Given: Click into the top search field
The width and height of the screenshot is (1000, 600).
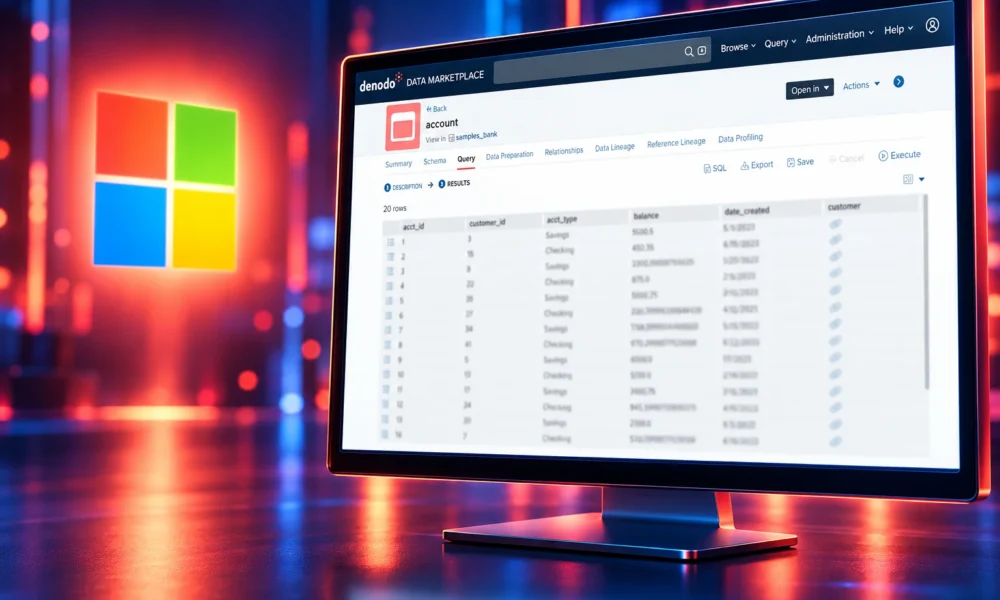Looking at the screenshot, I should [602, 62].
